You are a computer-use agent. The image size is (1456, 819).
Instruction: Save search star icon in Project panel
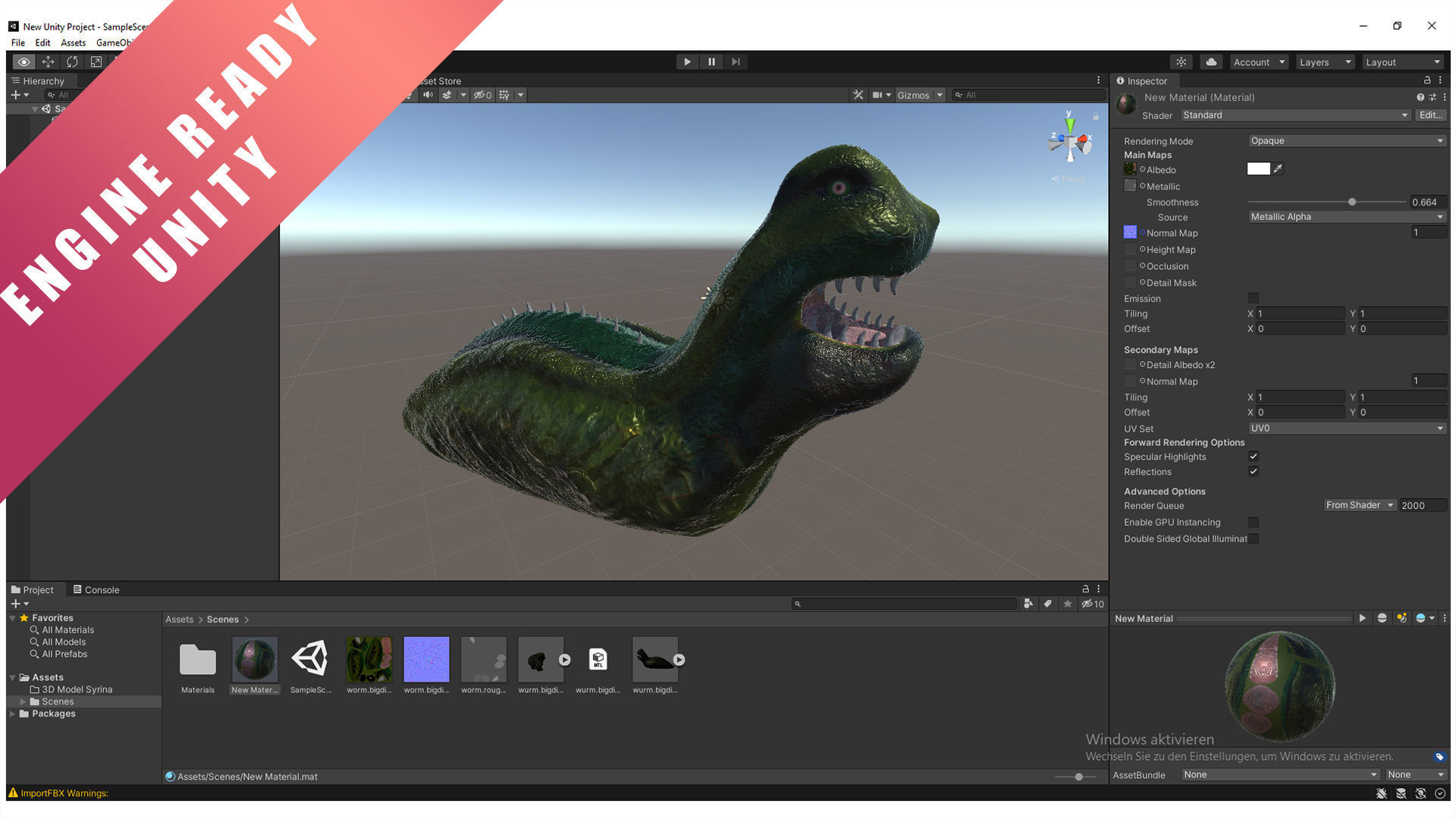[x=1067, y=604]
